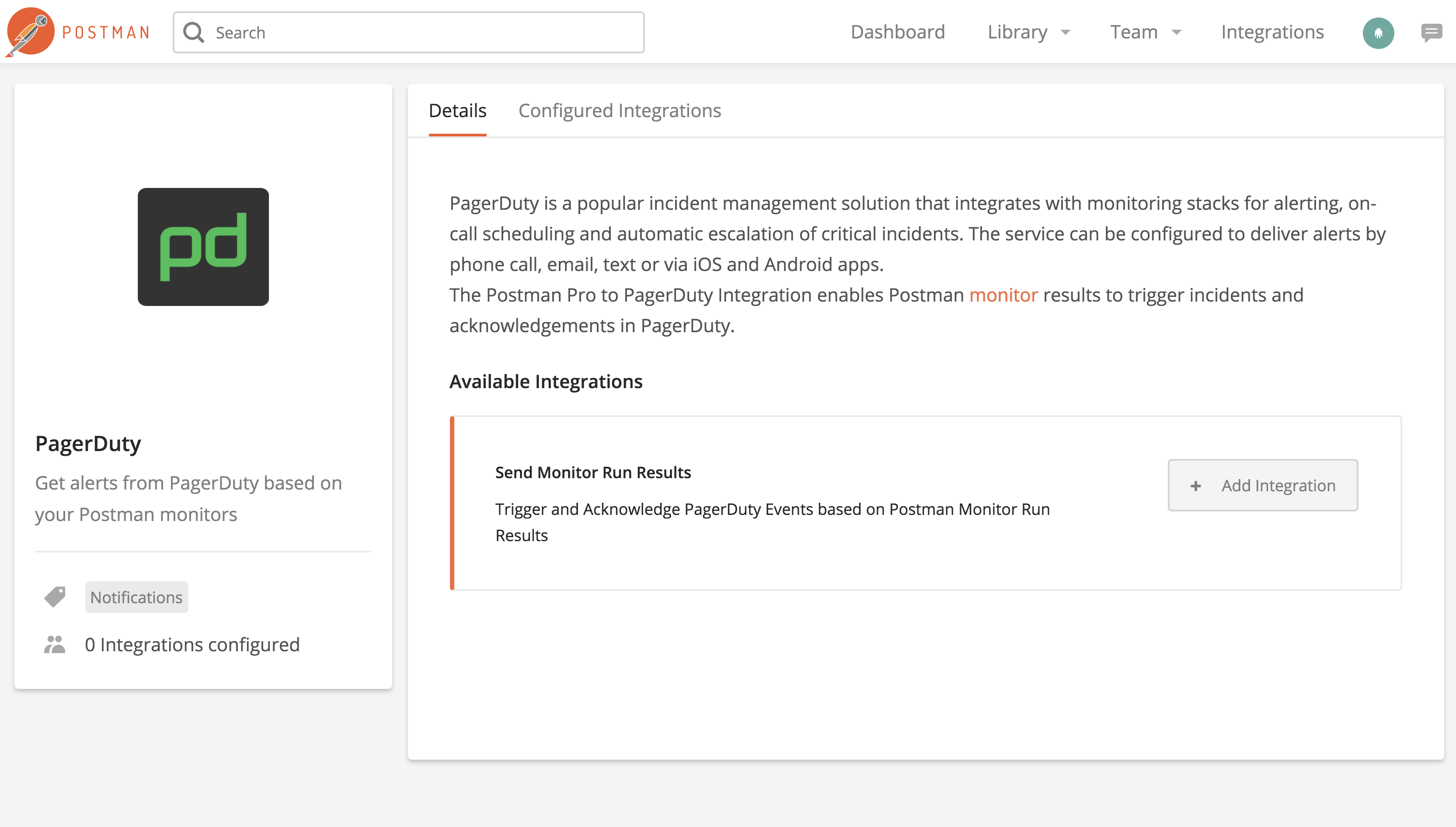Click the plus icon in Add Integration

pyautogui.click(x=1195, y=486)
